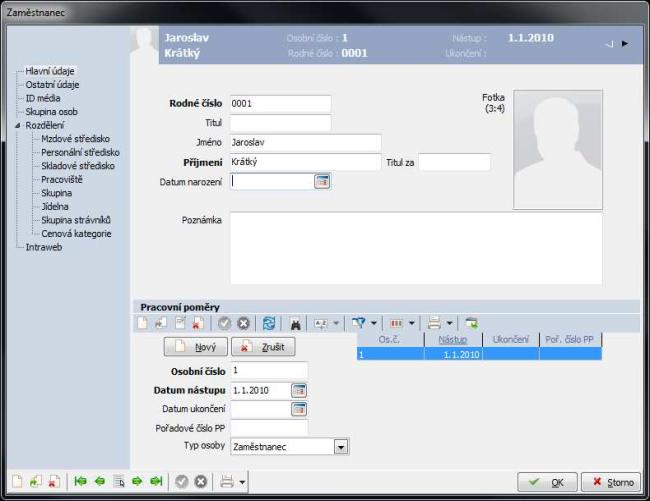This screenshot has width=650, height=501.
Task: Click the Os.č. column header
Action: click(390, 339)
